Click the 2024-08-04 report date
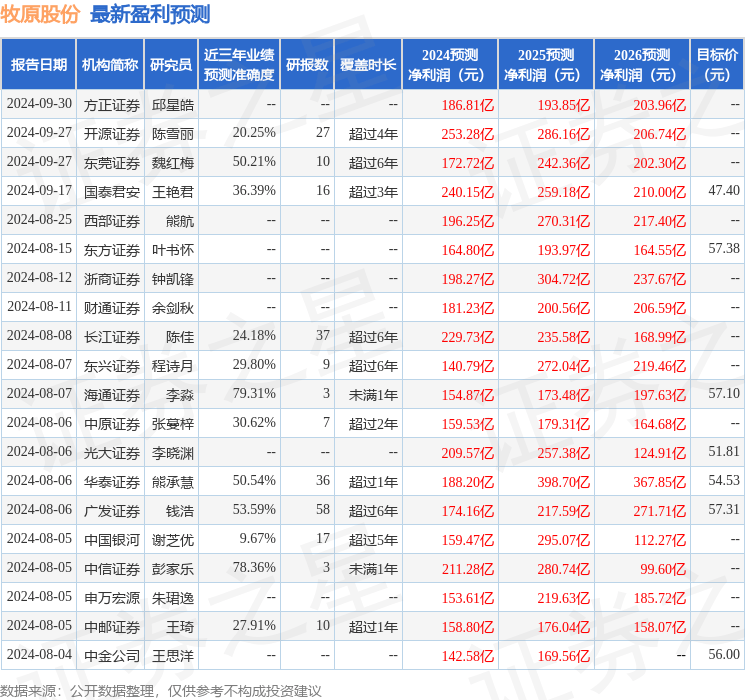 pyautogui.click(x=39, y=654)
